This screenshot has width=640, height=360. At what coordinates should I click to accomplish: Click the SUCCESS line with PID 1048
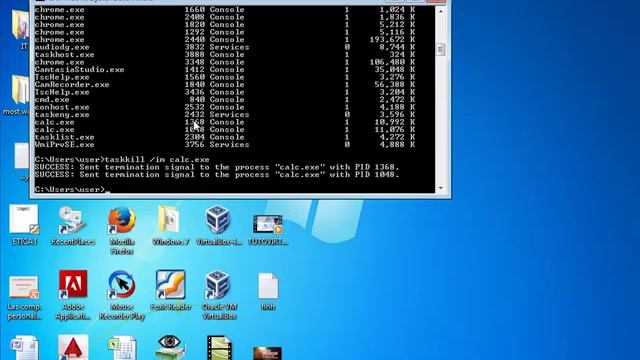pyautogui.click(x=217, y=174)
